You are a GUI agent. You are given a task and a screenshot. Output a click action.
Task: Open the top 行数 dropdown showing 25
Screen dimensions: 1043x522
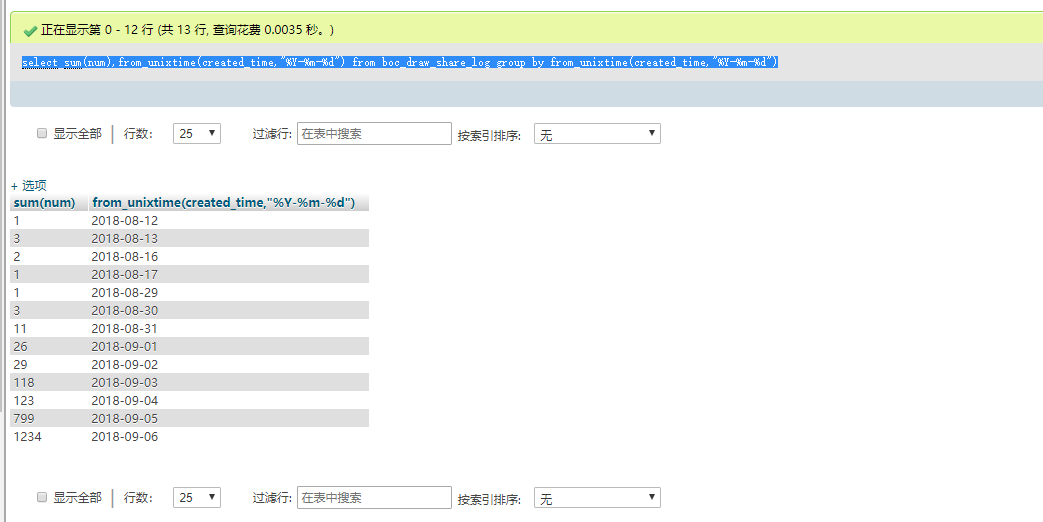point(197,133)
